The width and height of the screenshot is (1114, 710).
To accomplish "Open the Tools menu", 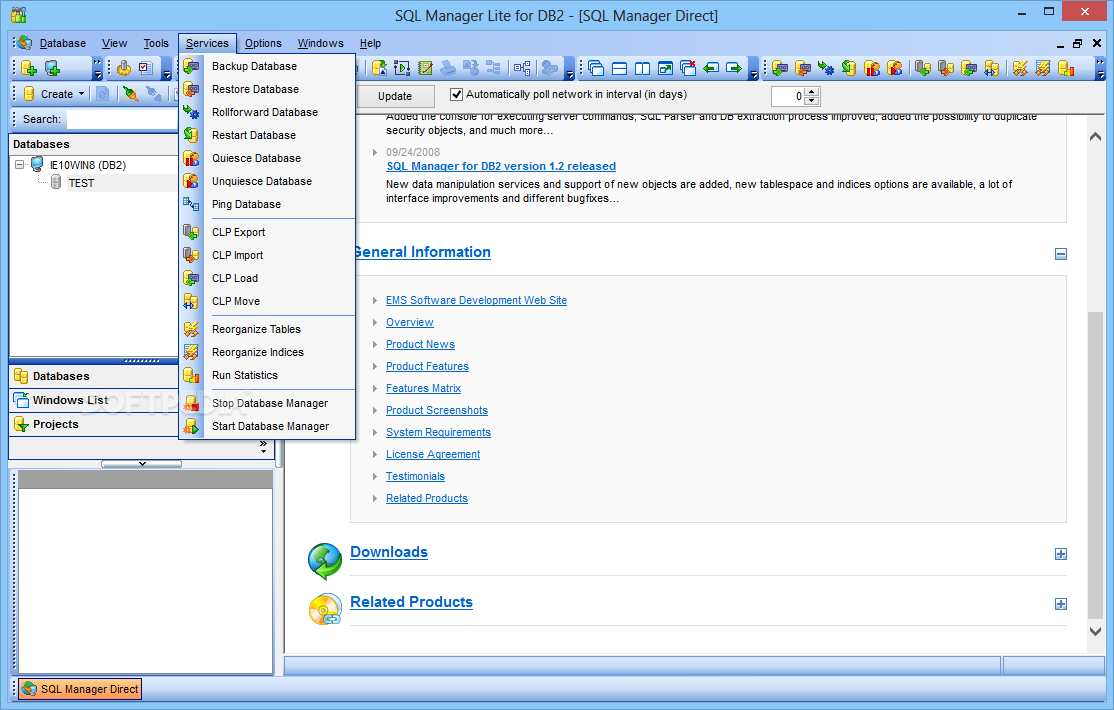I will tap(156, 43).
